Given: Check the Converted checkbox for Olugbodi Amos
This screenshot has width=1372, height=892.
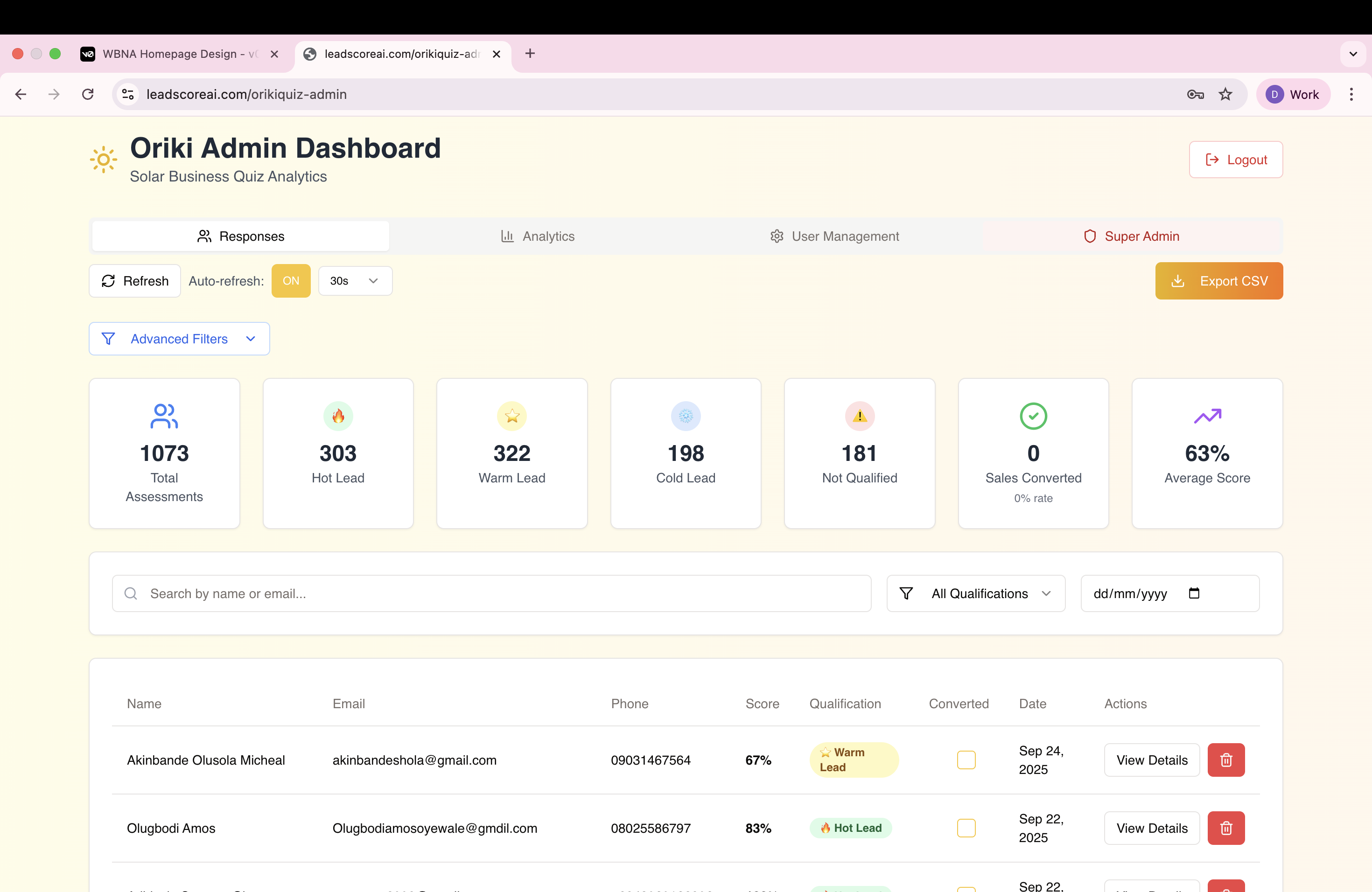Looking at the screenshot, I should [x=966, y=828].
